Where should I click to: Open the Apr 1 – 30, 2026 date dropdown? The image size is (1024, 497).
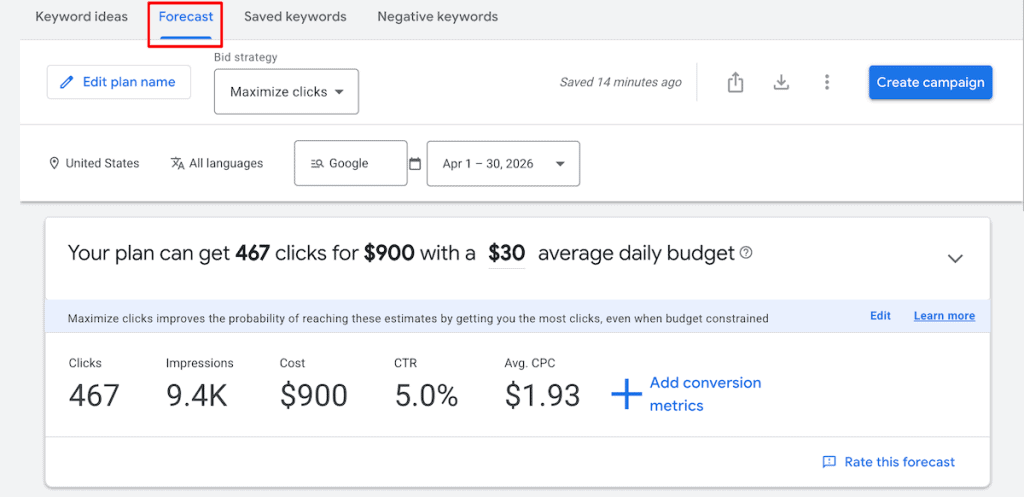[x=503, y=163]
